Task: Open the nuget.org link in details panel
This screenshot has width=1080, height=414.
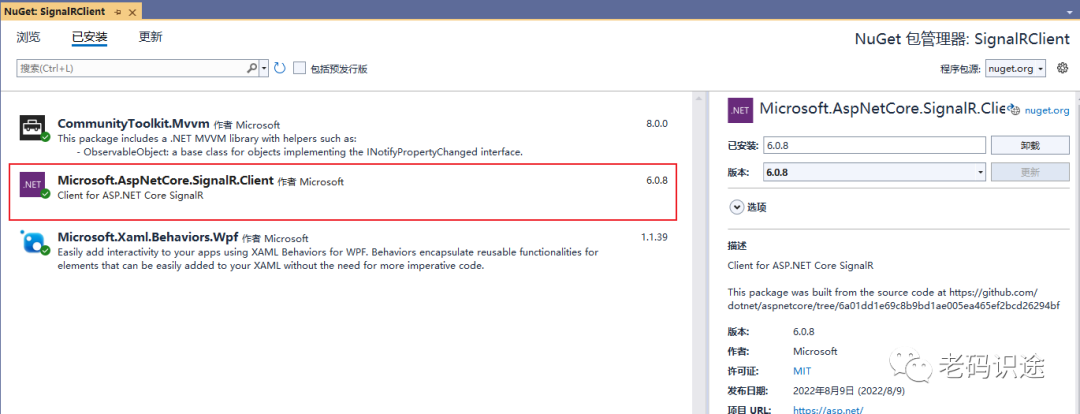Action: [x=1047, y=110]
